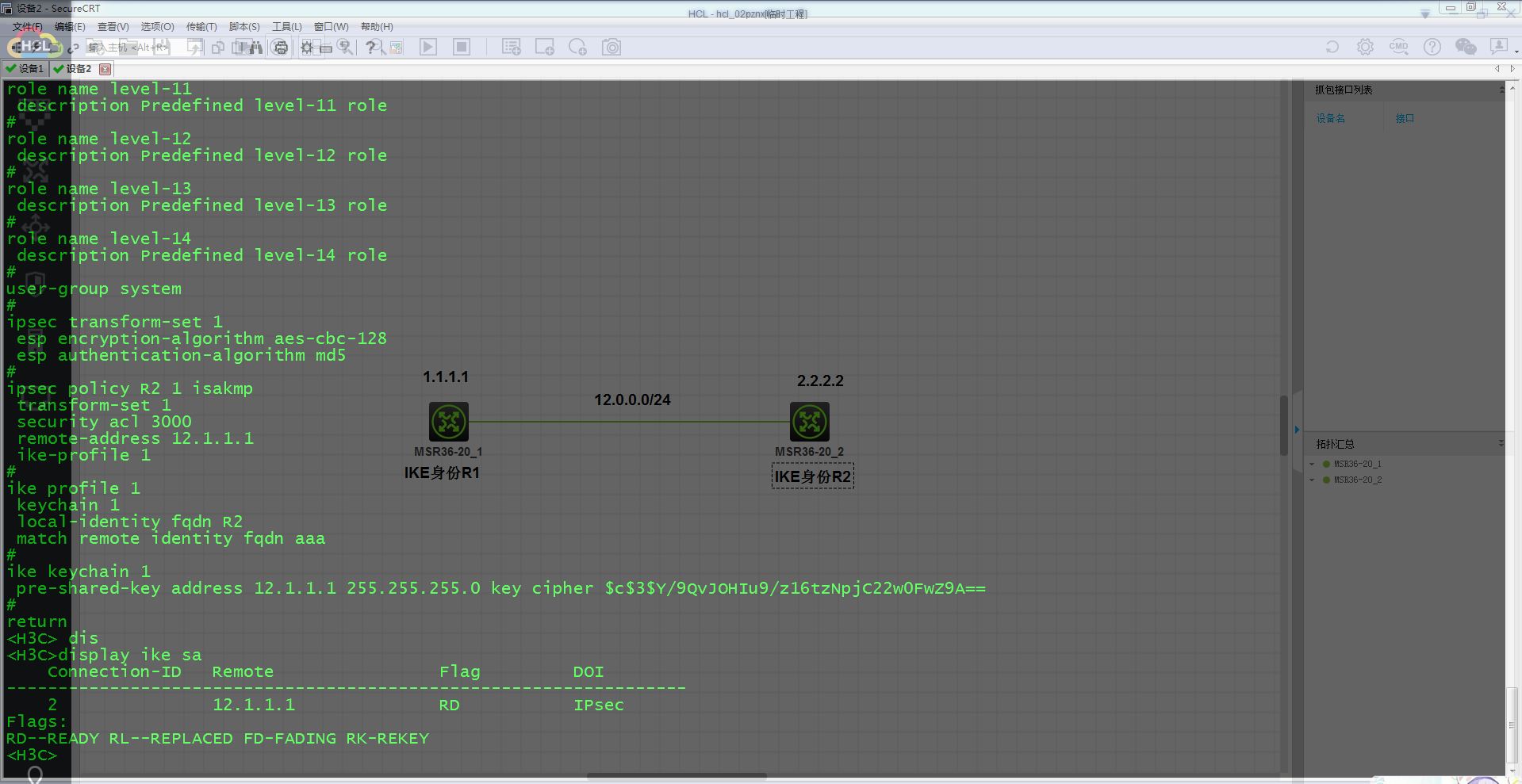
Task: Click the SecureCRT window system icon
Action: (x=7, y=8)
